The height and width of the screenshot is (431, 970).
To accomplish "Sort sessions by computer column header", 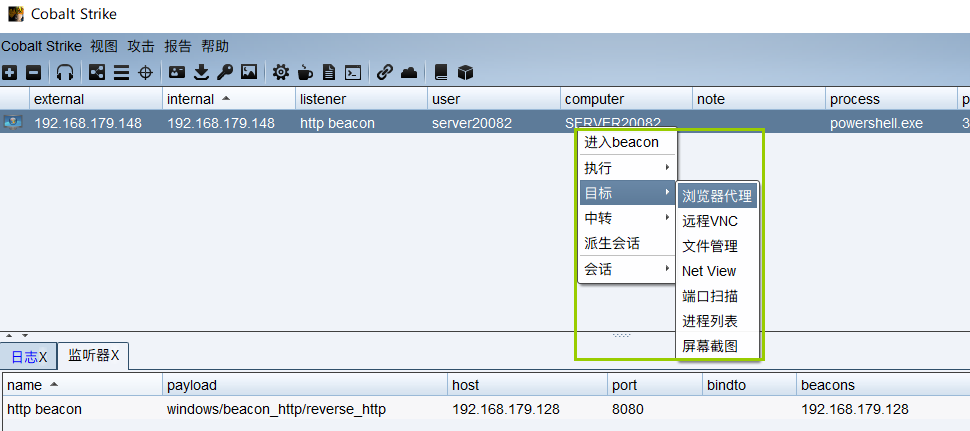I will pos(626,99).
